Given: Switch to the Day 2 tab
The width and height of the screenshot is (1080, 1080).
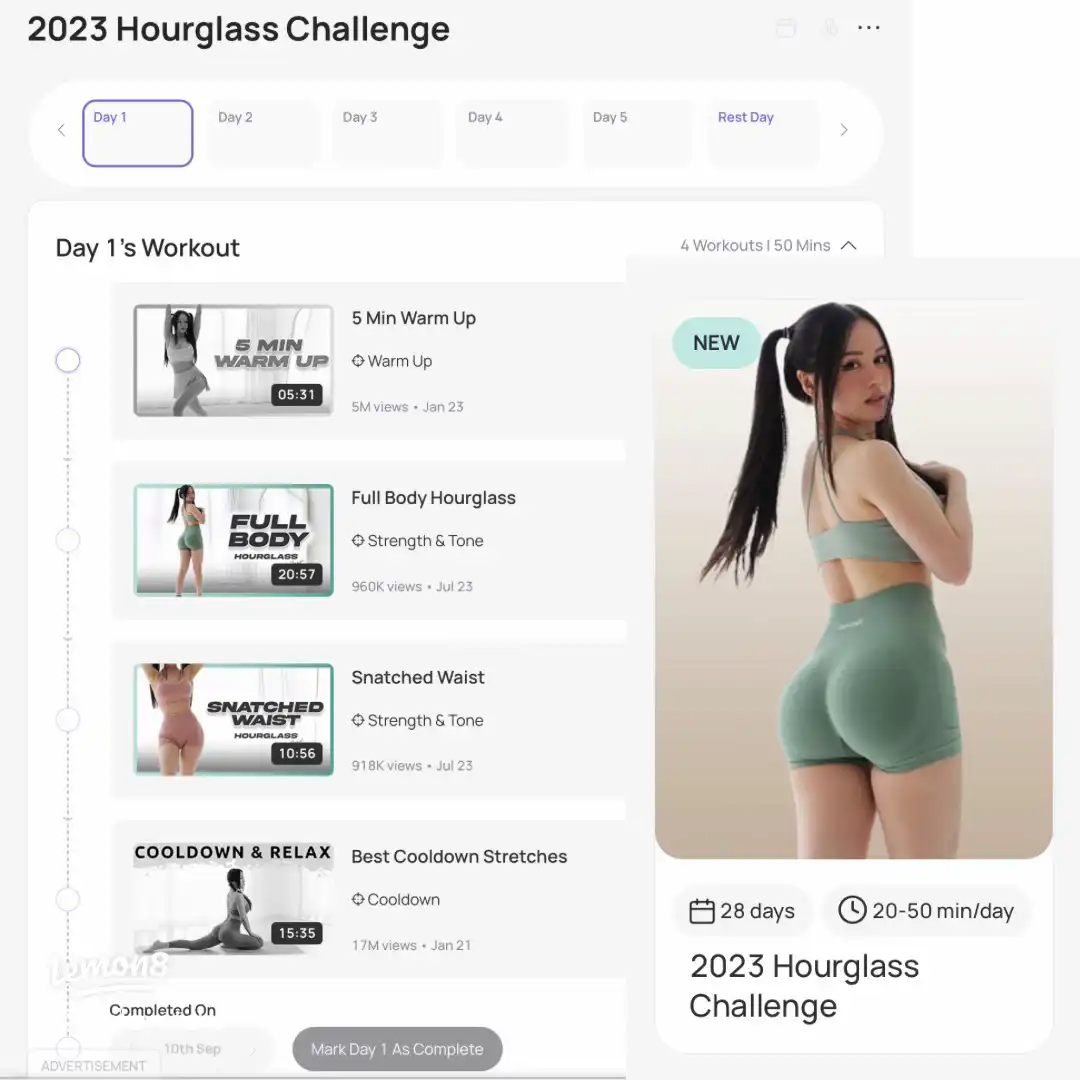Looking at the screenshot, I should click(262, 133).
